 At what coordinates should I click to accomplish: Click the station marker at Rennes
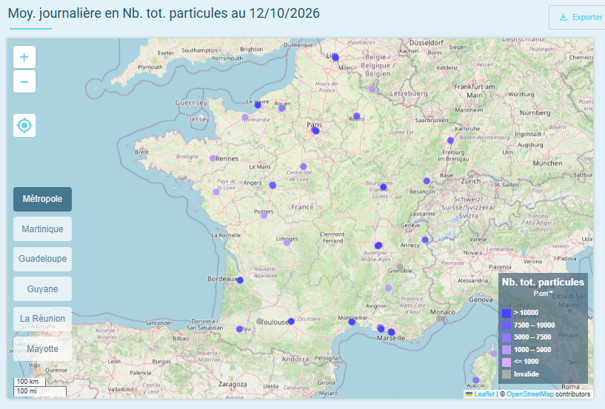(x=213, y=158)
